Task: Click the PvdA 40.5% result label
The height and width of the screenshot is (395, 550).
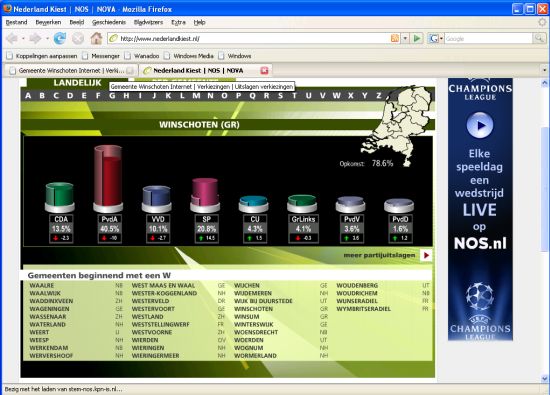Action: (110, 229)
